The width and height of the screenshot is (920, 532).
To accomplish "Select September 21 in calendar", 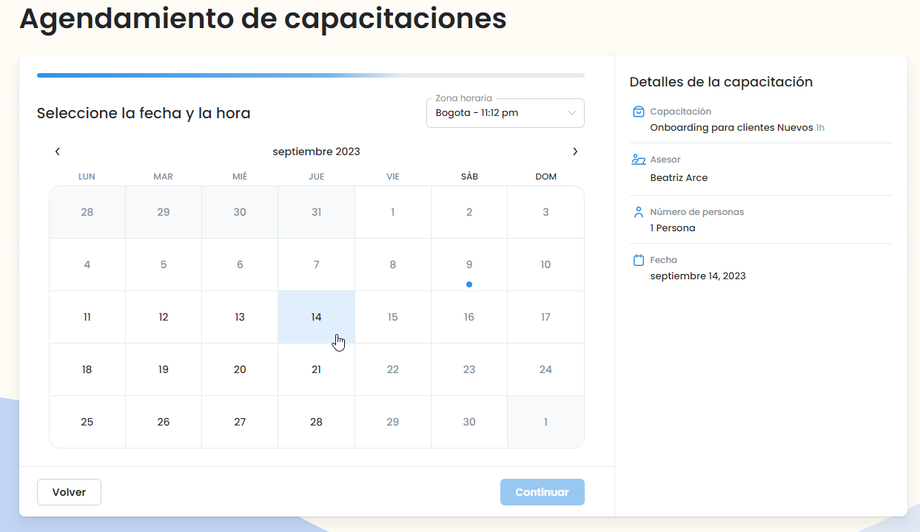I will [x=316, y=370].
